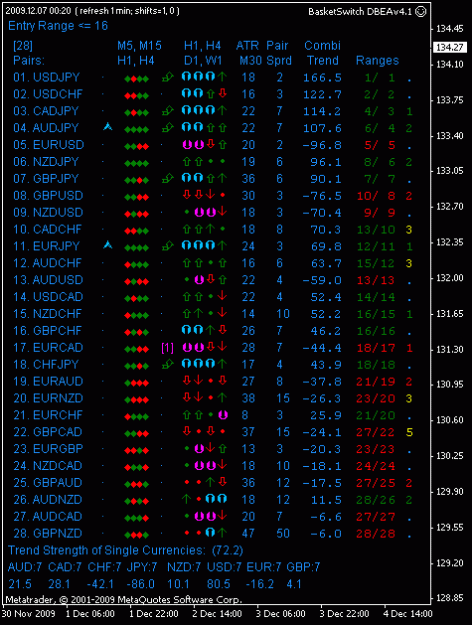Click the green dot in NZDUSD row
The width and height of the screenshot is (472, 625).
pos(186,212)
